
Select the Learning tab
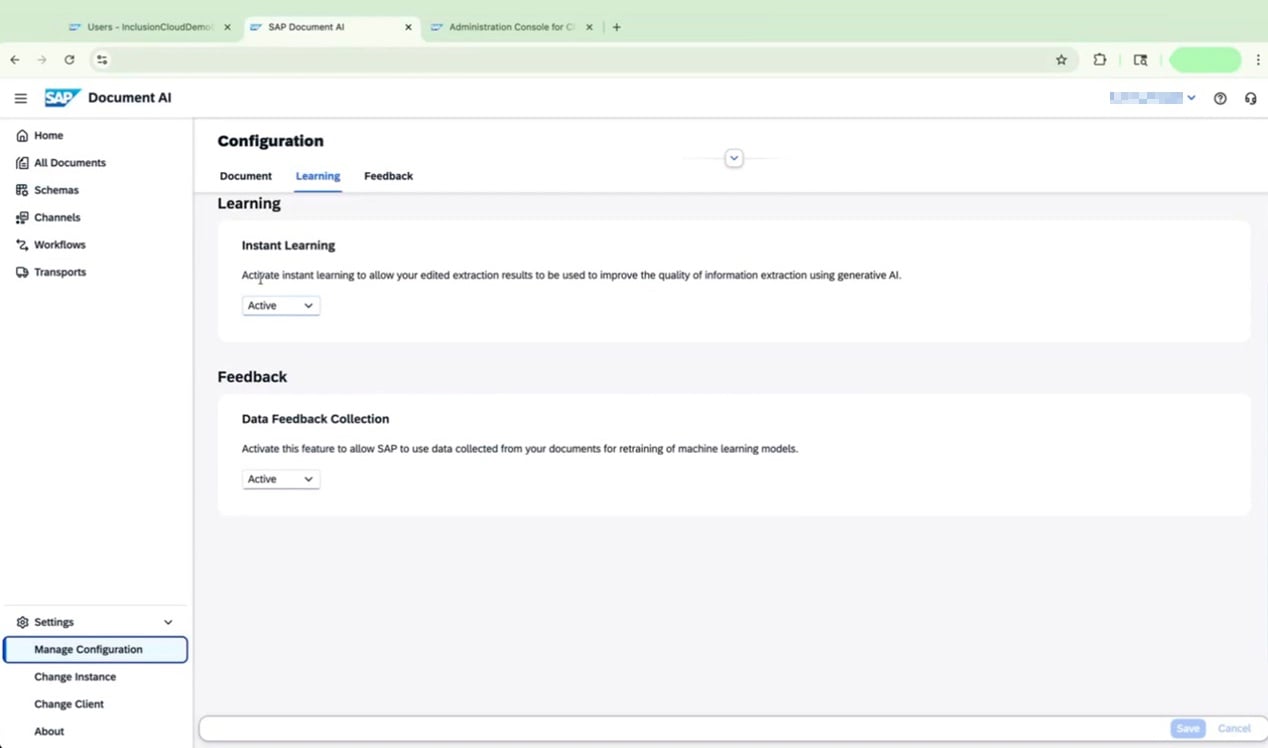[318, 176]
